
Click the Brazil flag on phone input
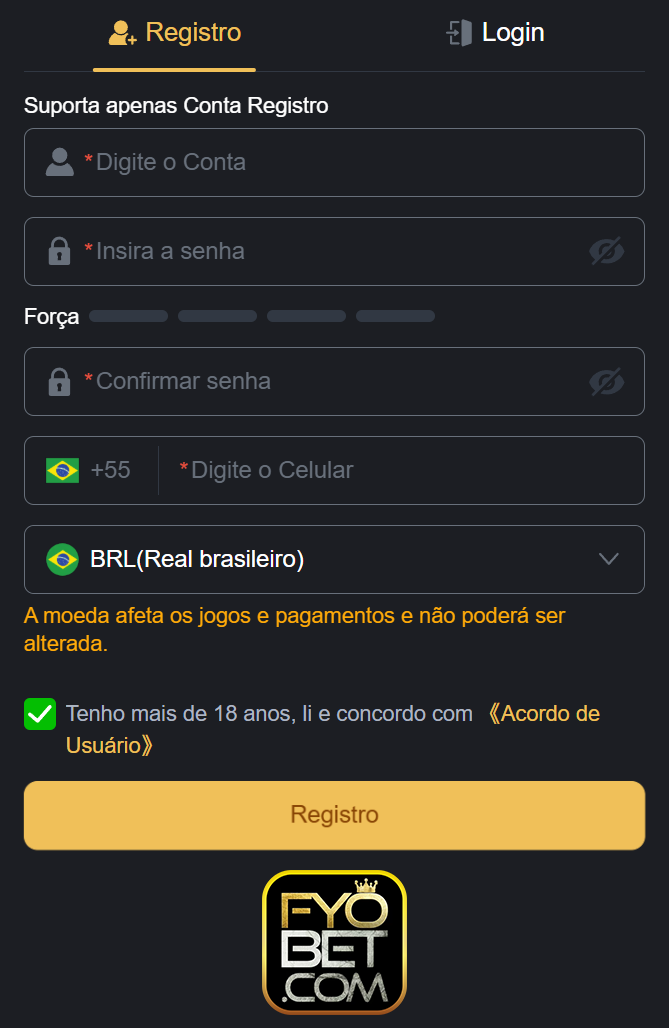[62, 470]
